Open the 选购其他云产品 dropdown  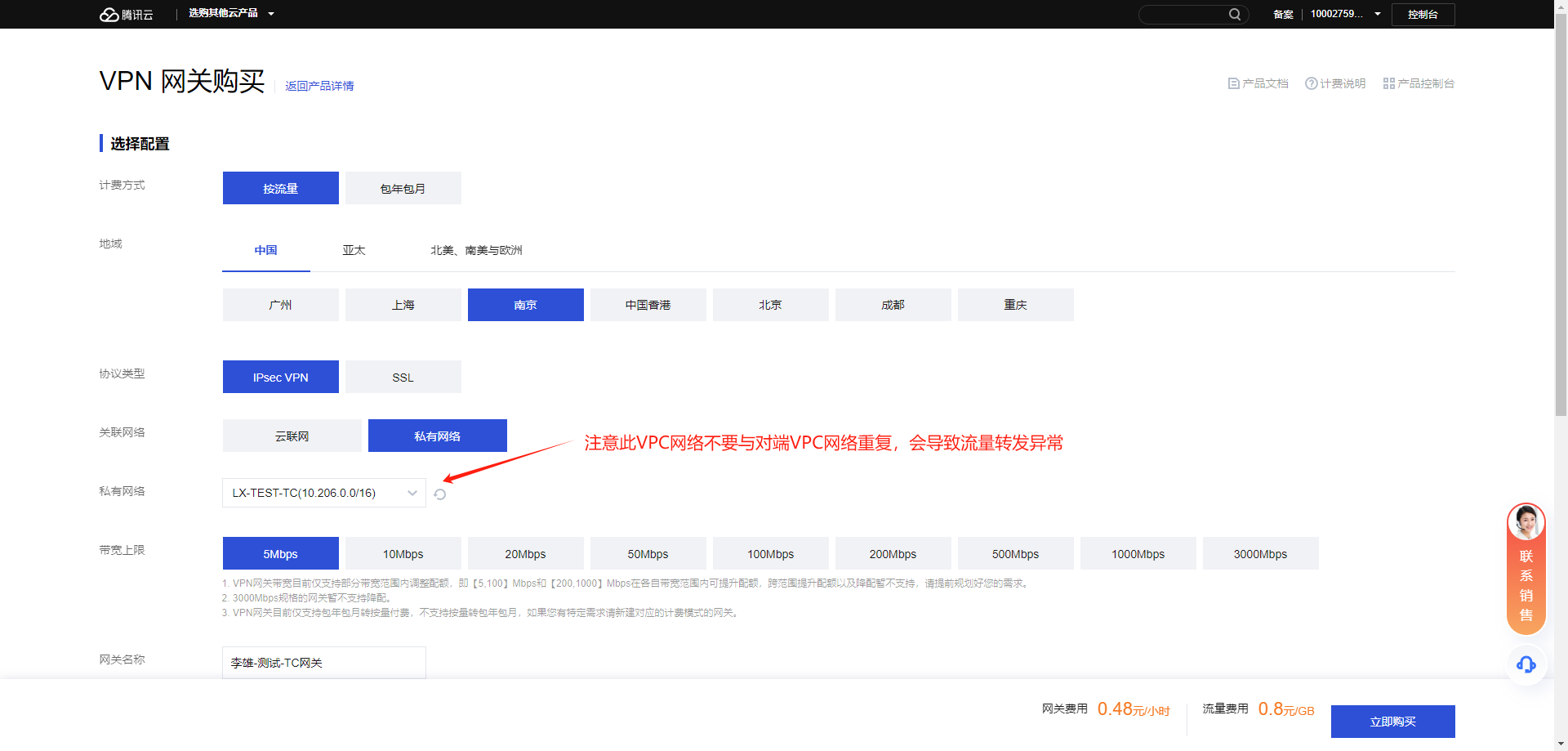[x=231, y=14]
